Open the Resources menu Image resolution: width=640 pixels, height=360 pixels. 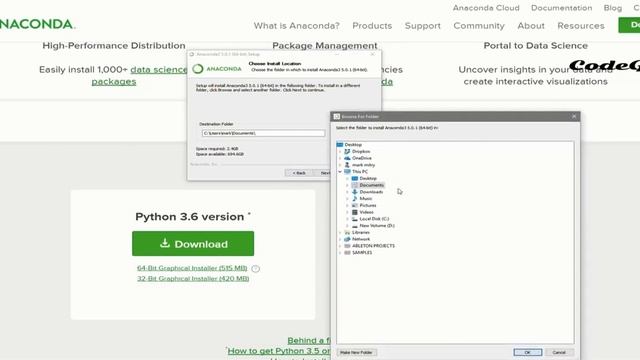tap(580, 26)
